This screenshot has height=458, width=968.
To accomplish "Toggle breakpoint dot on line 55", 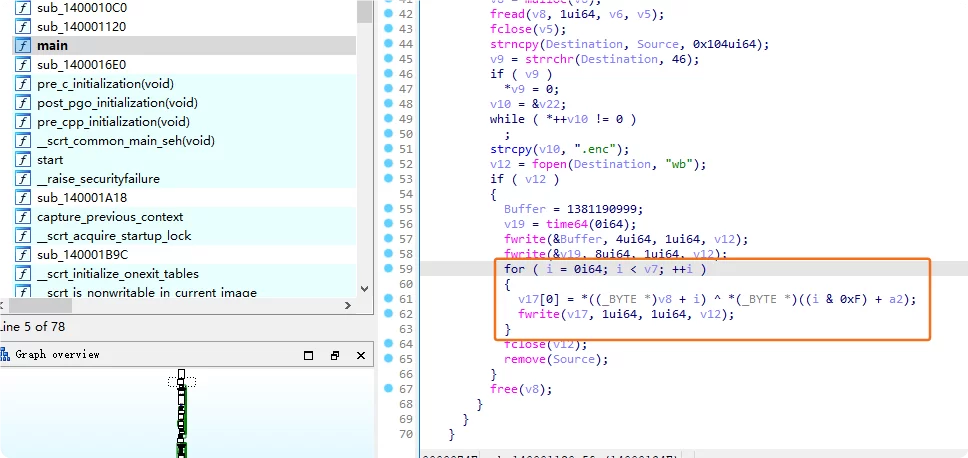I will pos(388,209).
